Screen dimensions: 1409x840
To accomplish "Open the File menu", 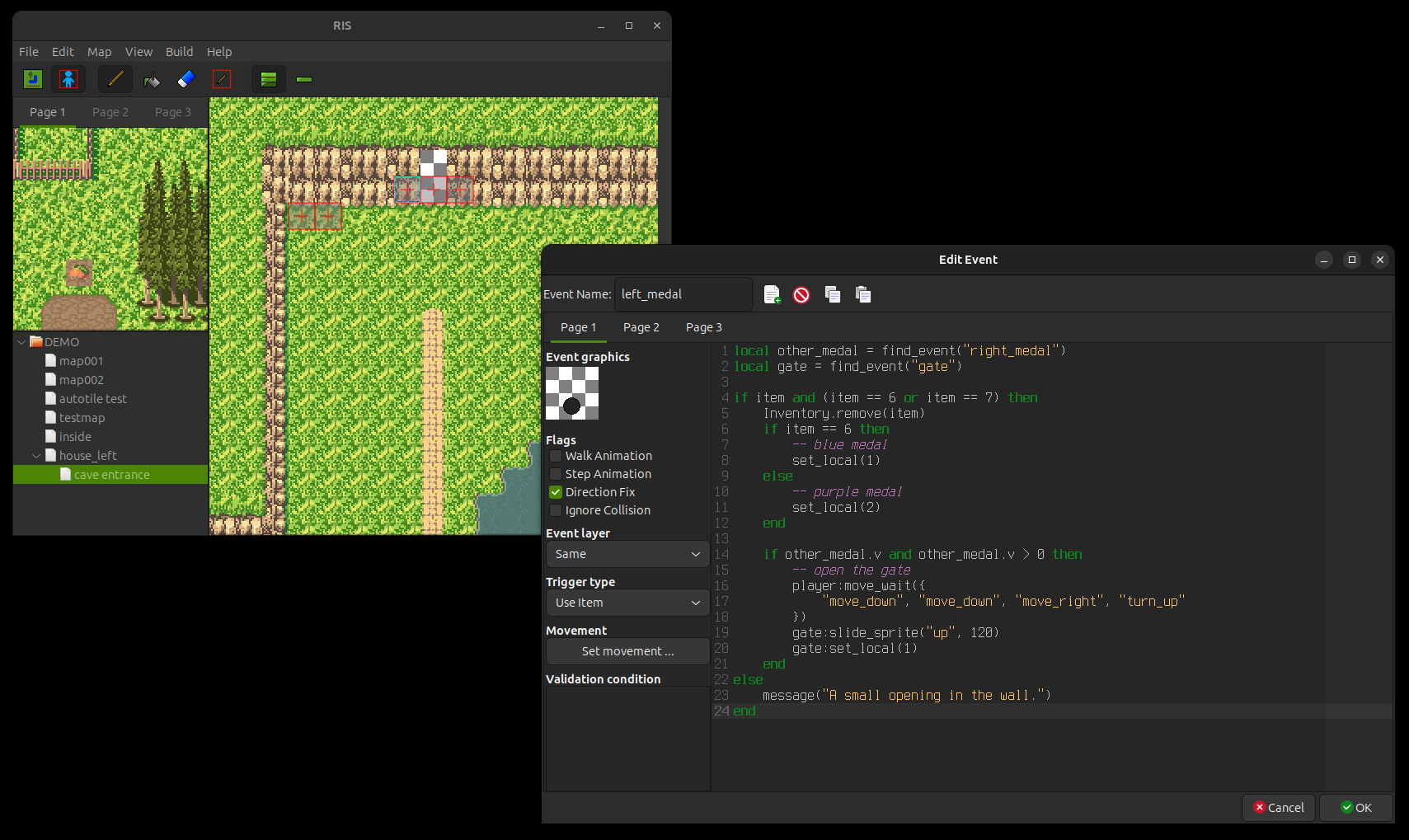I will [x=29, y=51].
